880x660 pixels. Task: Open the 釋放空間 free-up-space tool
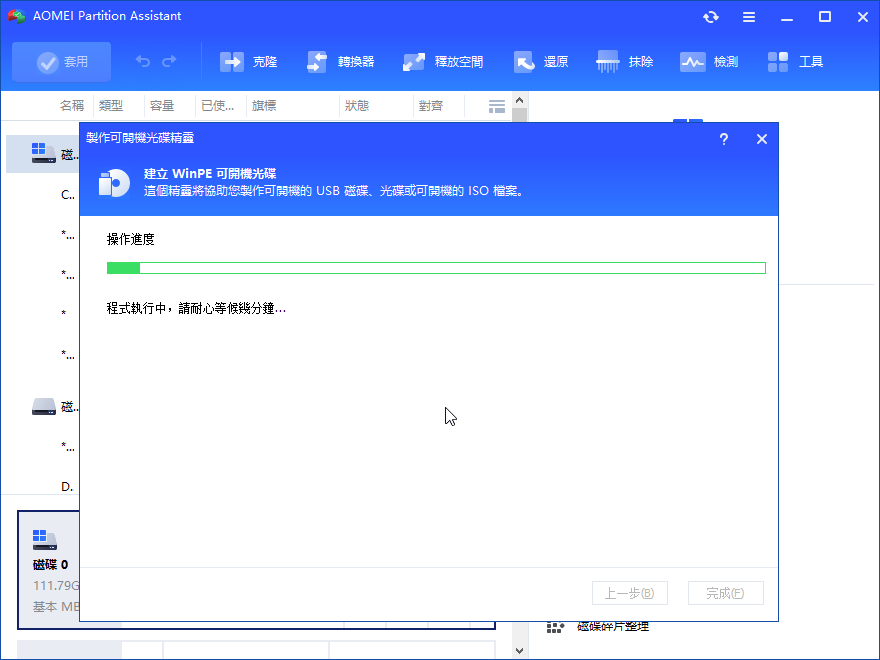443,62
